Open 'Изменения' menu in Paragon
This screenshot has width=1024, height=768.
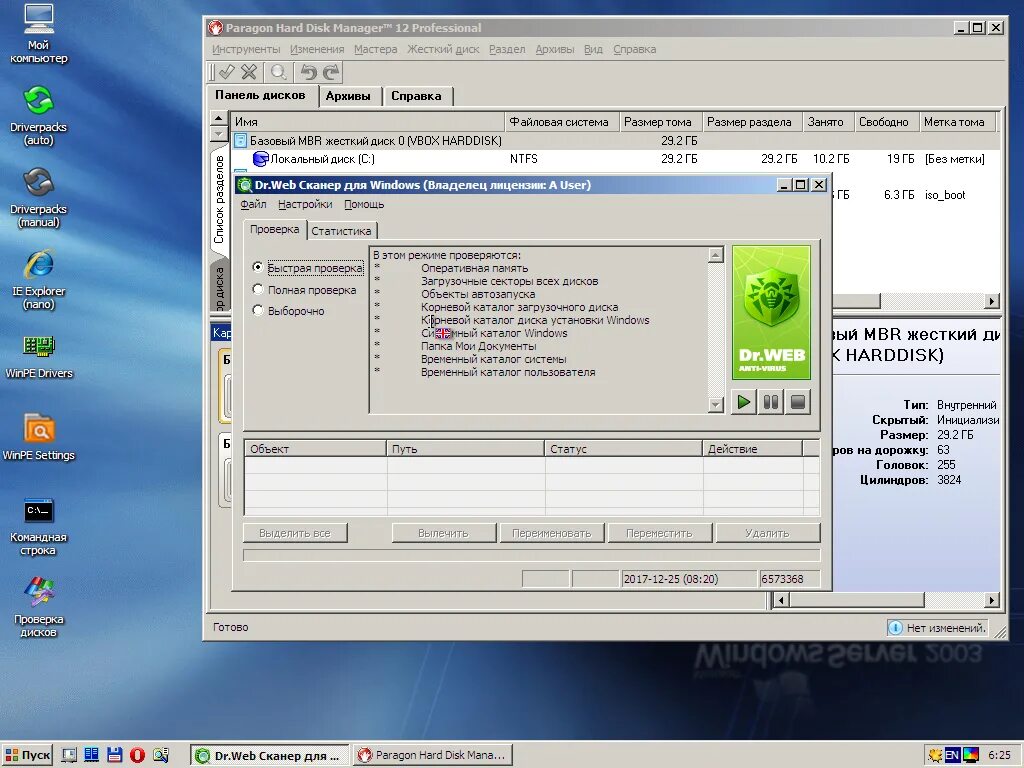click(317, 49)
